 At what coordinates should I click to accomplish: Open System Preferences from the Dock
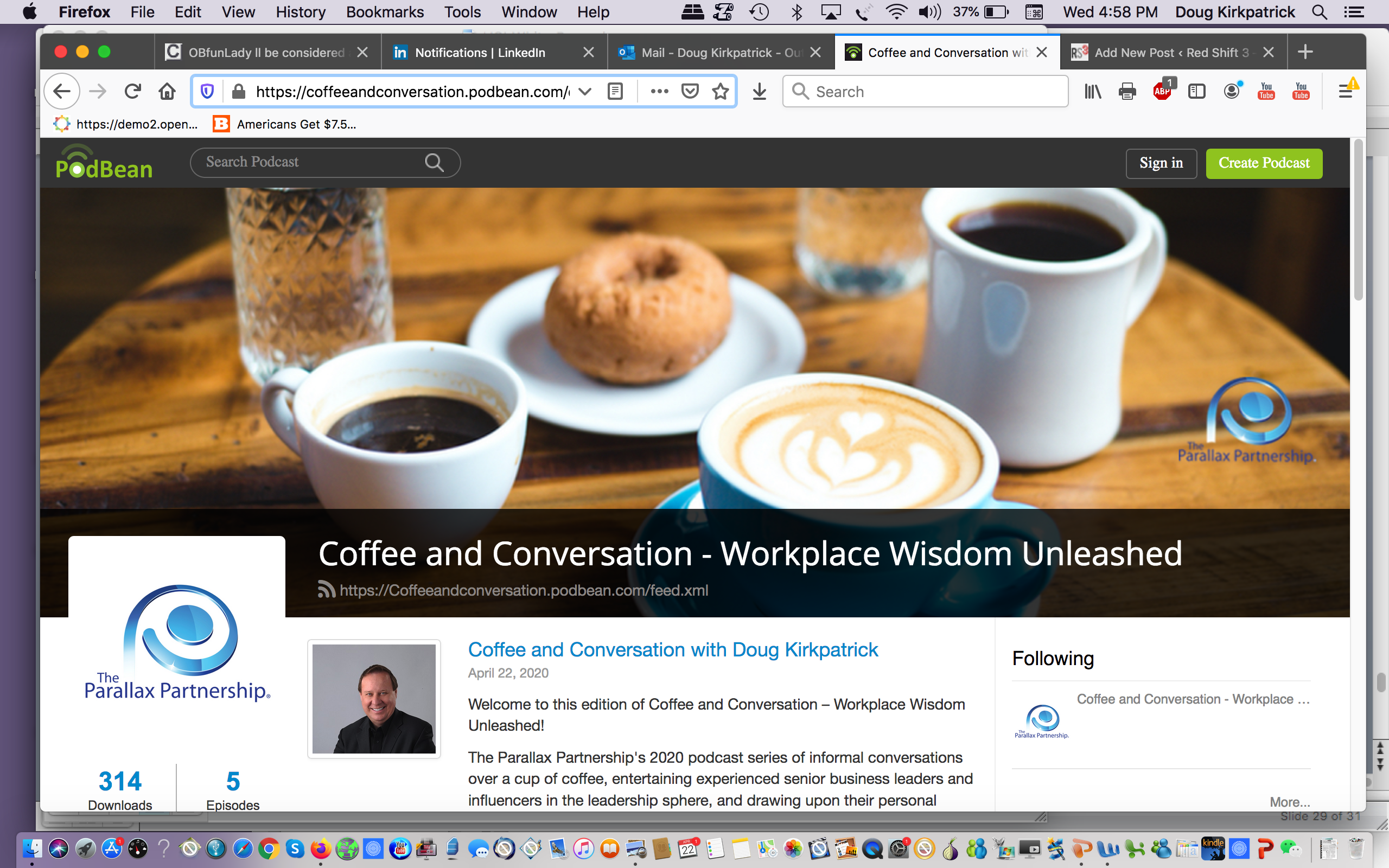coord(899,848)
